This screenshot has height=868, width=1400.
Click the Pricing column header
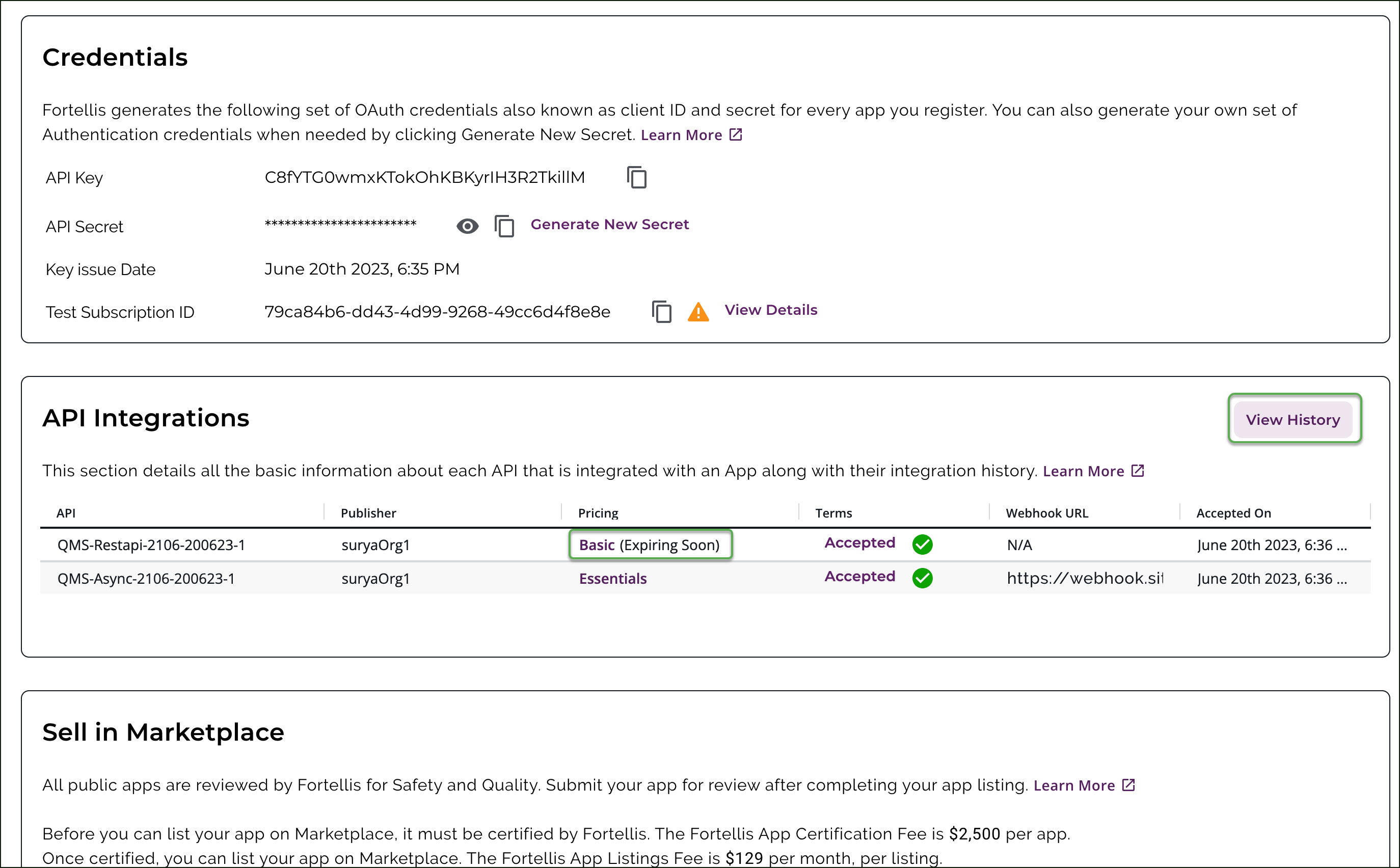pos(598,512)
